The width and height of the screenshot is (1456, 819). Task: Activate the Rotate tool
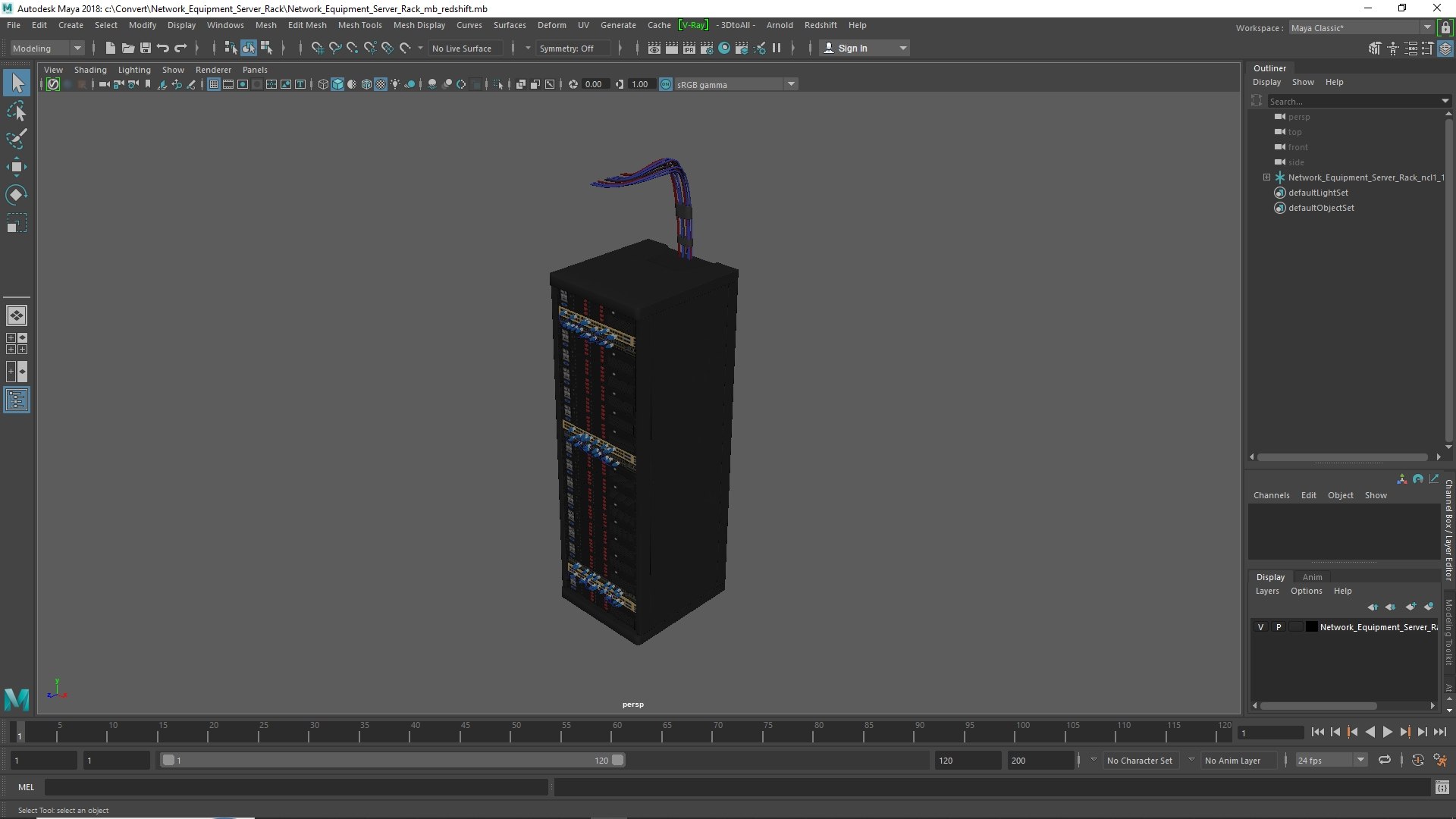click(x=17, y=195)
